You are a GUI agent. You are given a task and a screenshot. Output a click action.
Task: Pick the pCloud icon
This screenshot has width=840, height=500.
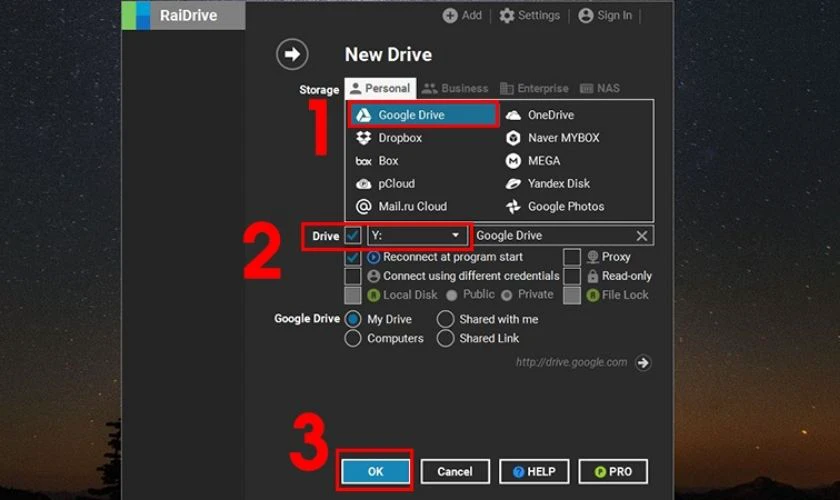pos(364,184)
